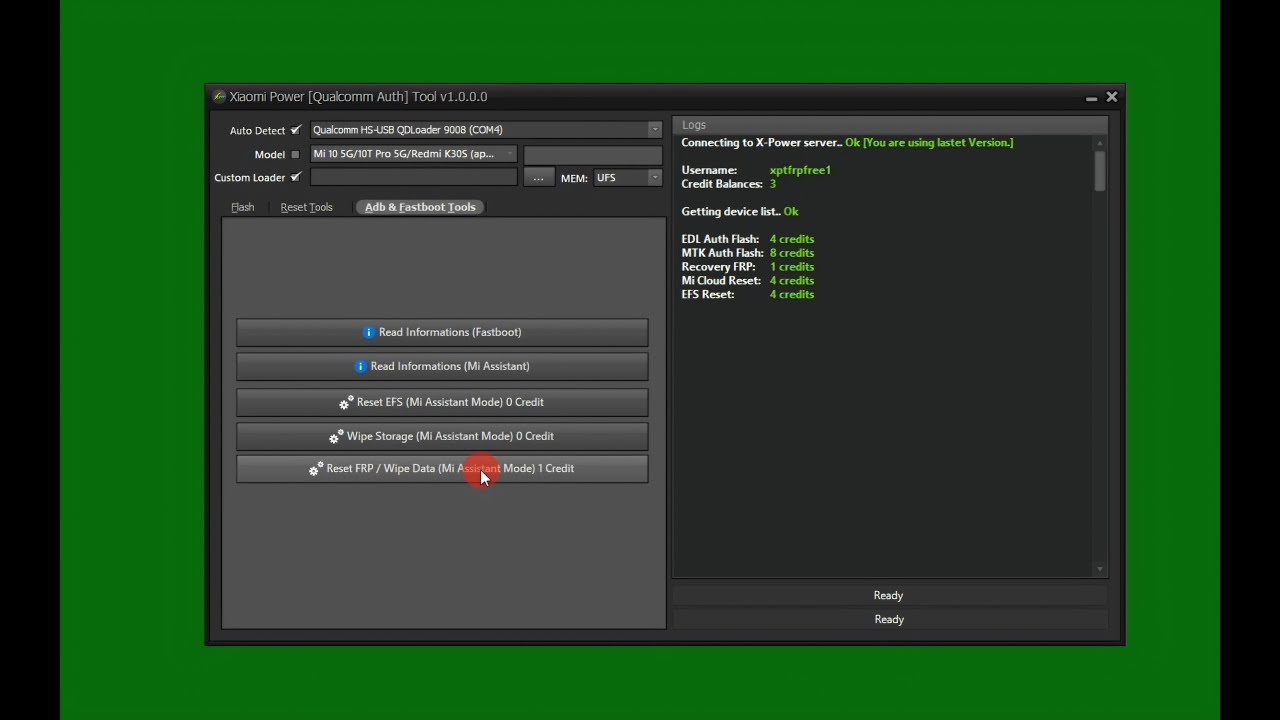Click the Logs panel header
The image size is (1280, 720).
(890, 125)
